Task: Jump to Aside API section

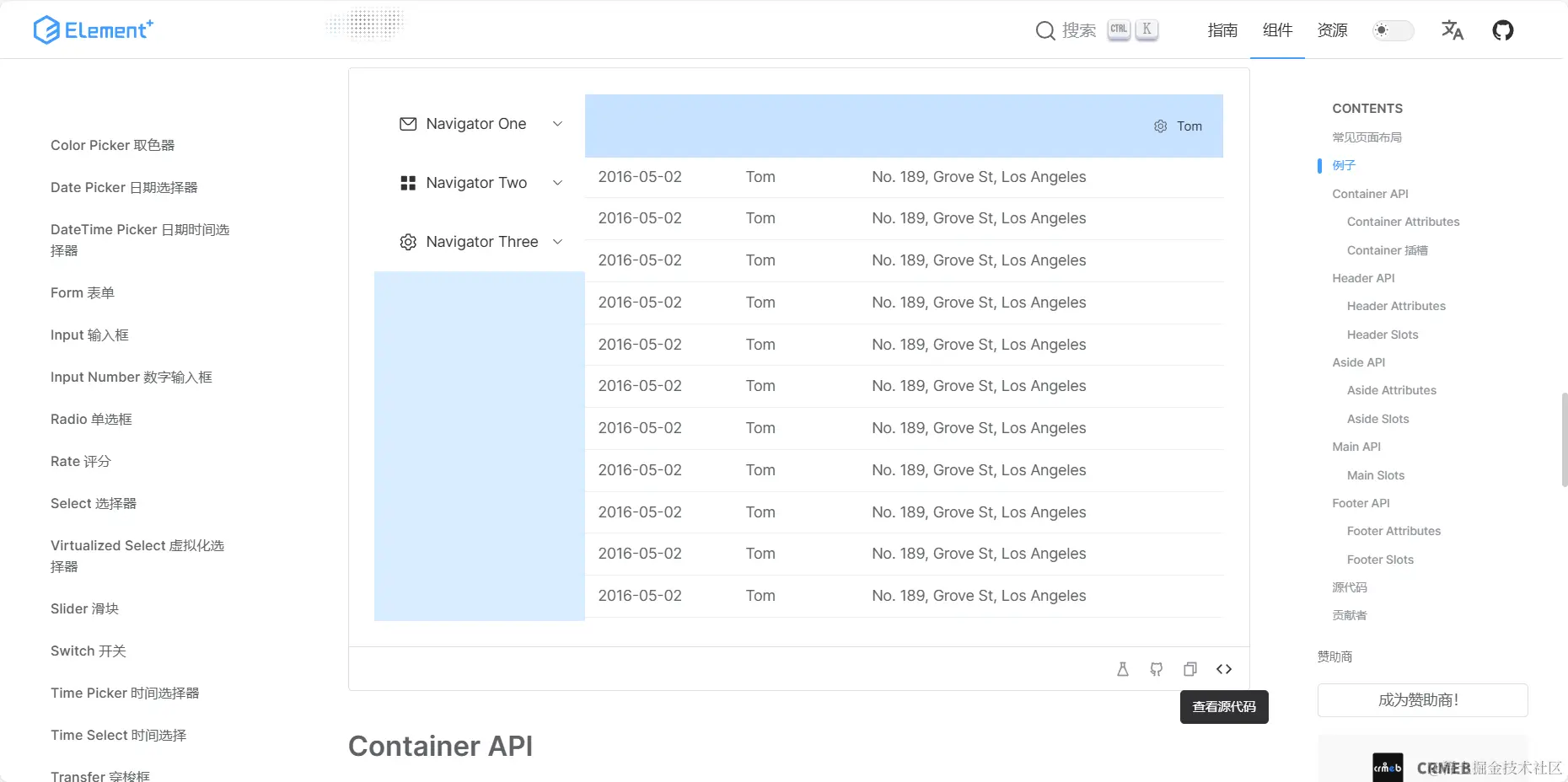Action: click(1358, 362)
